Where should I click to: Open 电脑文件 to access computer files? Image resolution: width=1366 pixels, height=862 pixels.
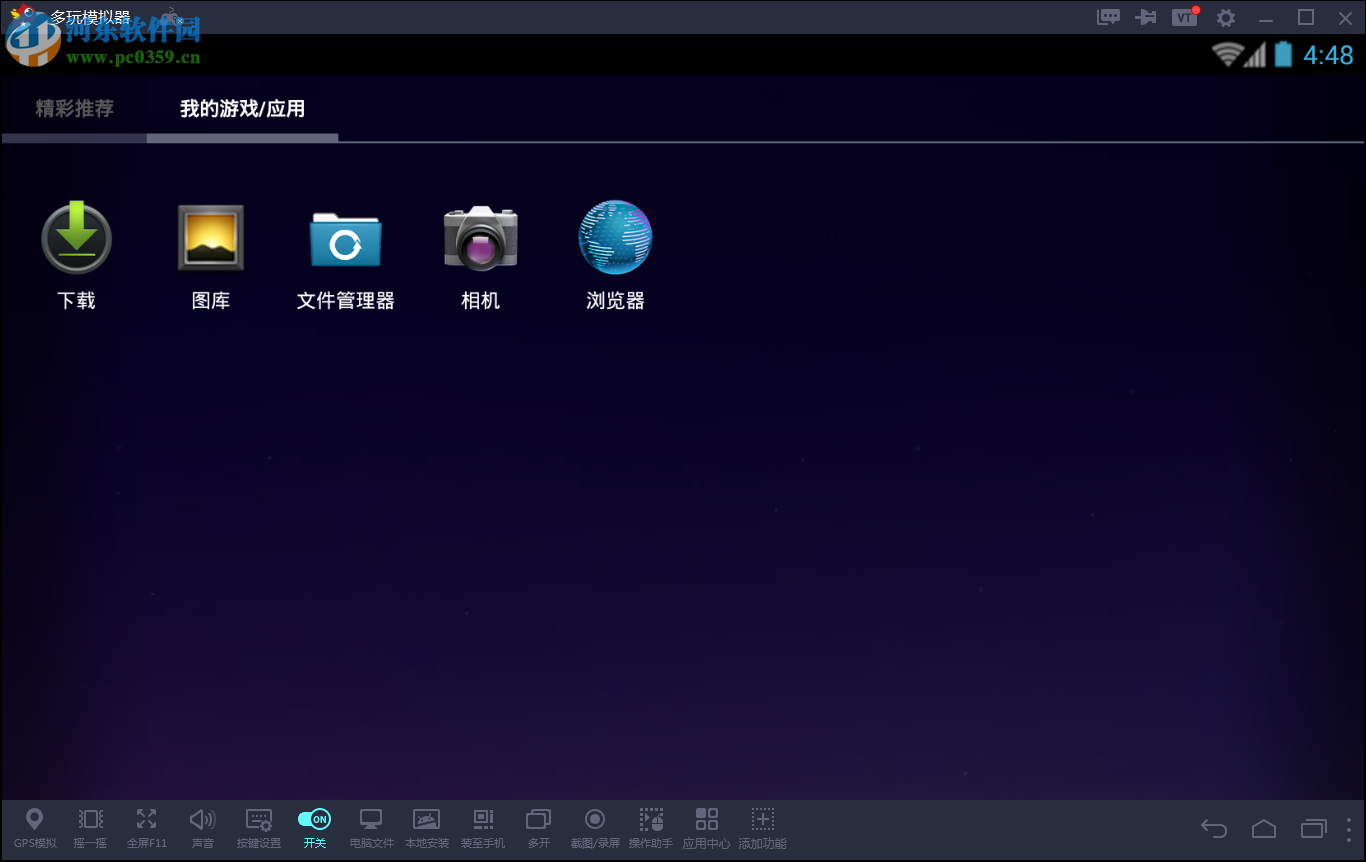point(371,828)
